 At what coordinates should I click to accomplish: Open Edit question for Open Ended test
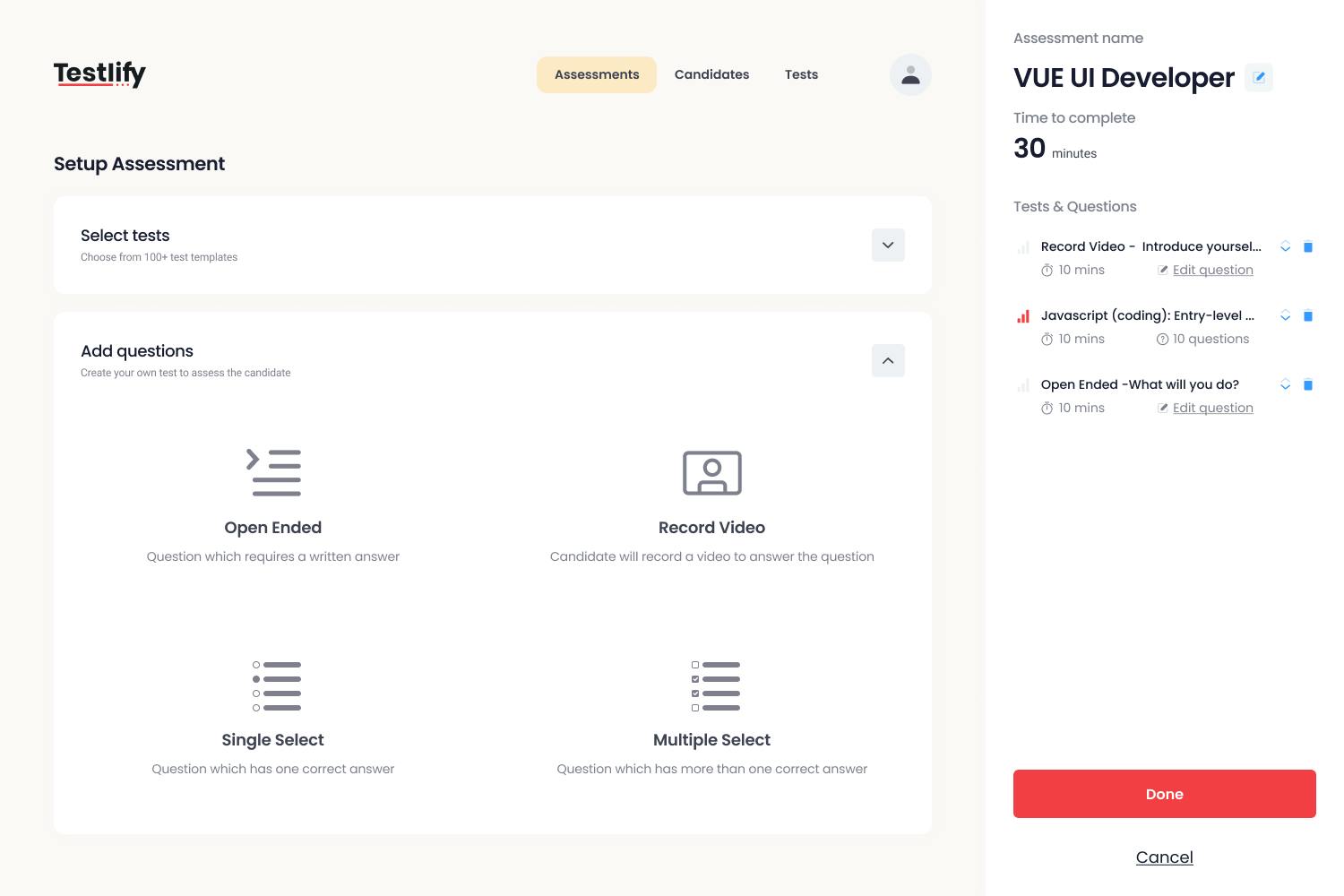pos(1213,408)
